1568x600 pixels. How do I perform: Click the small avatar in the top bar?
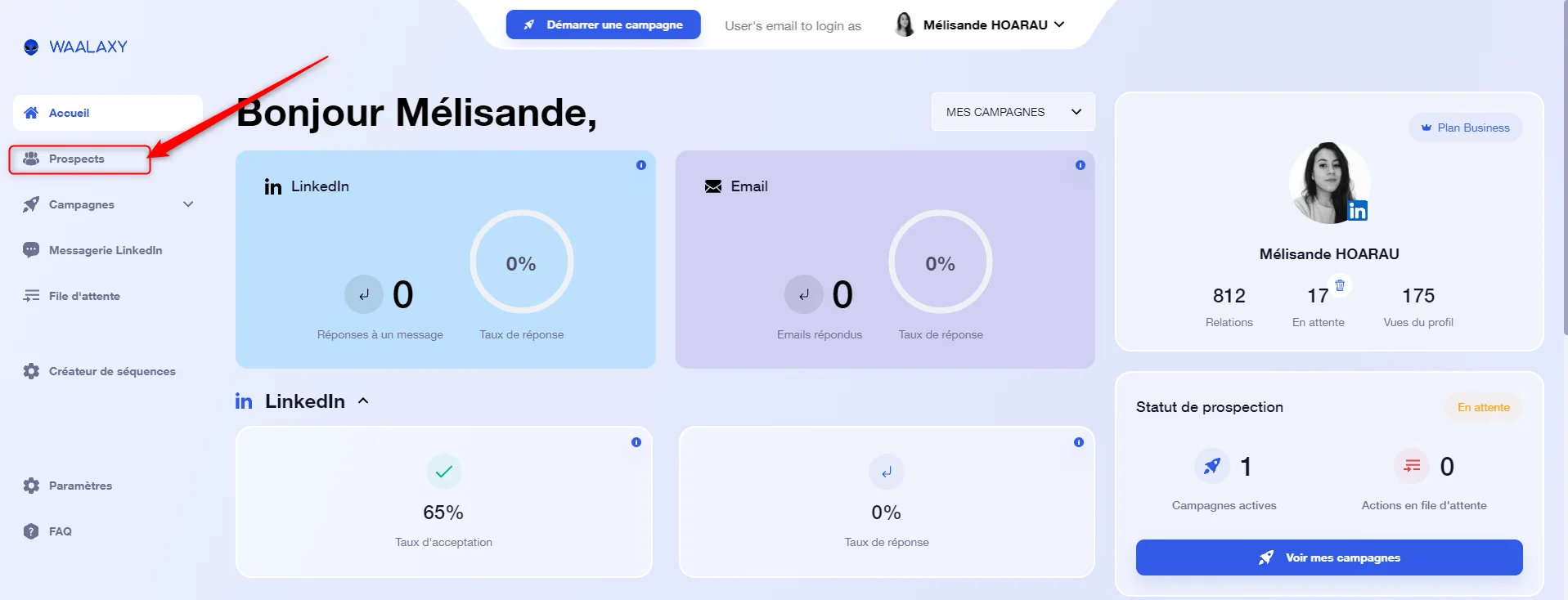(905, 25)
